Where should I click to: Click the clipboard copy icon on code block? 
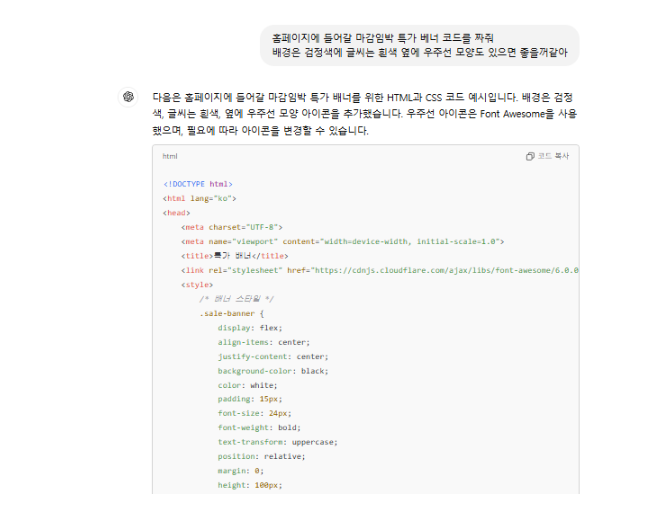(530, 156)
